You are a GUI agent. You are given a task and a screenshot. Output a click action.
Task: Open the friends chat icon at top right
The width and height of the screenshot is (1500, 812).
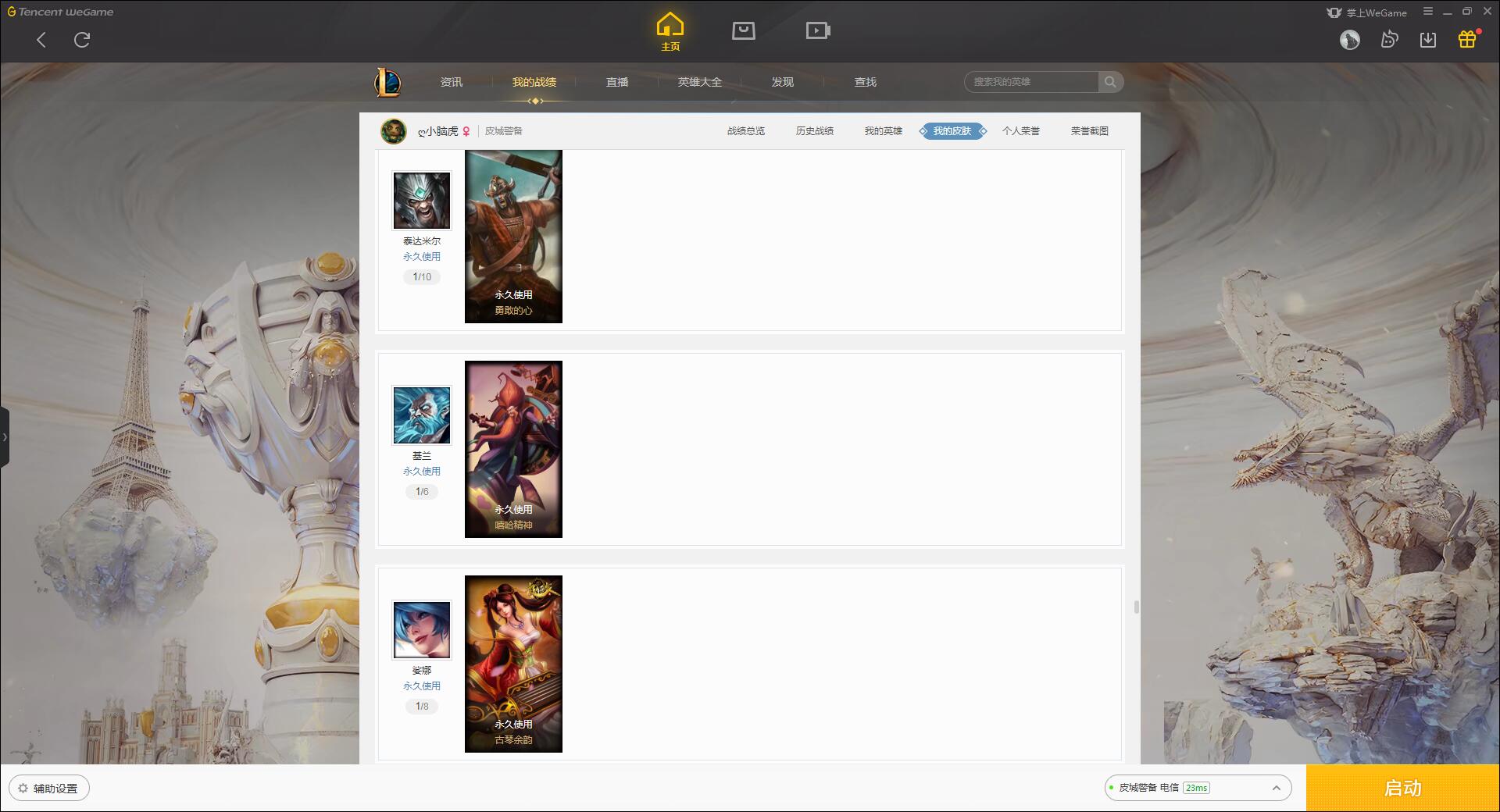pyautogui.click(x=1389, y=40)
